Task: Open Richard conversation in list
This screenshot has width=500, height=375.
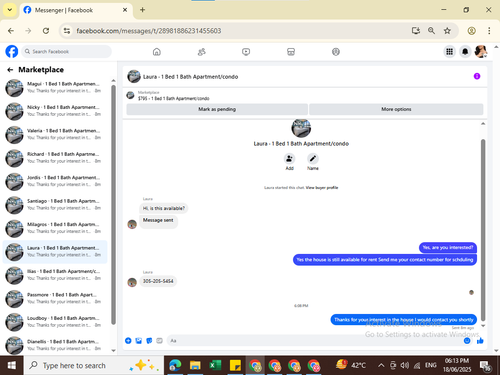Action: [55, 158]
